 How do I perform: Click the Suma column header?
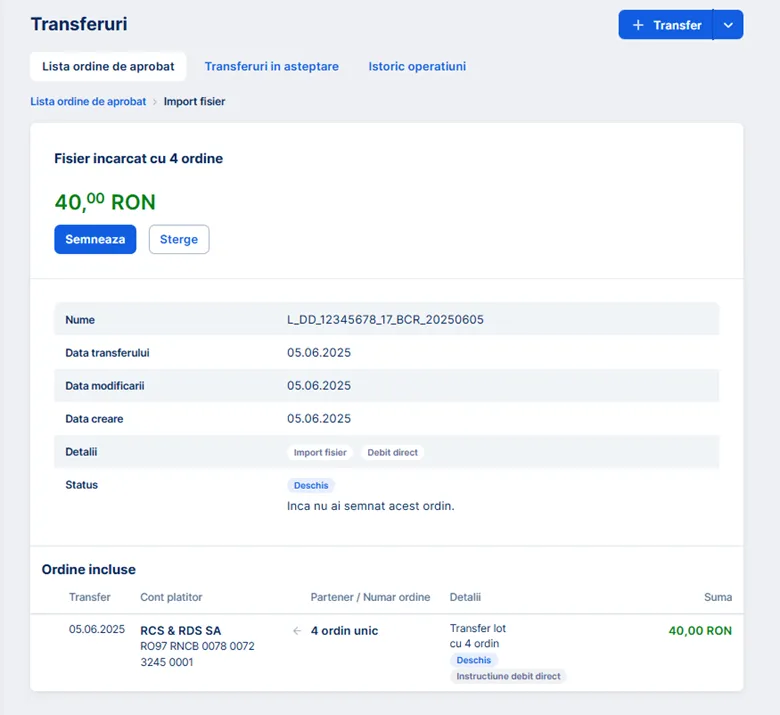[x=717, y=597]
